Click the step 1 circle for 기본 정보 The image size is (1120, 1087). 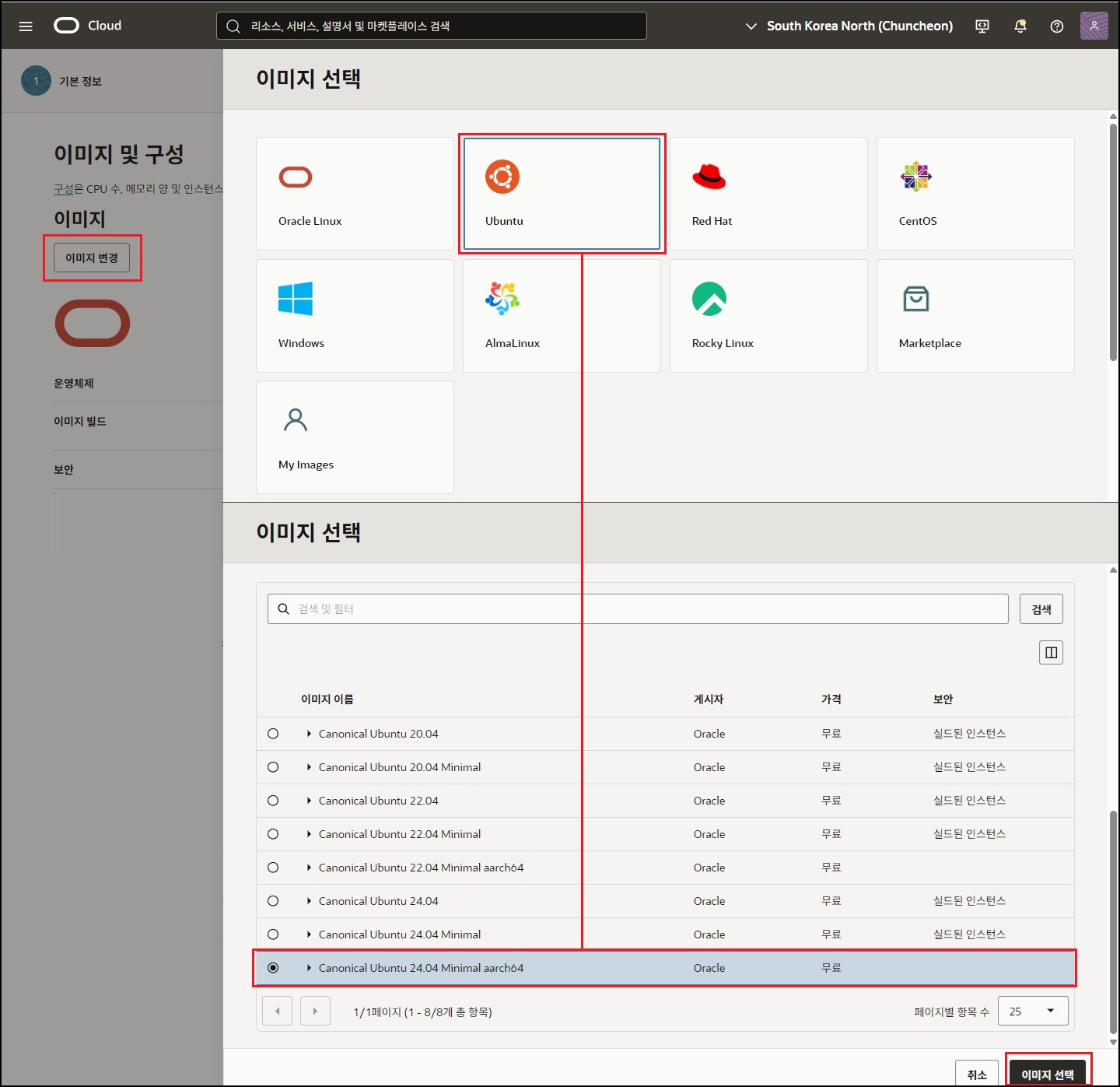click(36, 81)
